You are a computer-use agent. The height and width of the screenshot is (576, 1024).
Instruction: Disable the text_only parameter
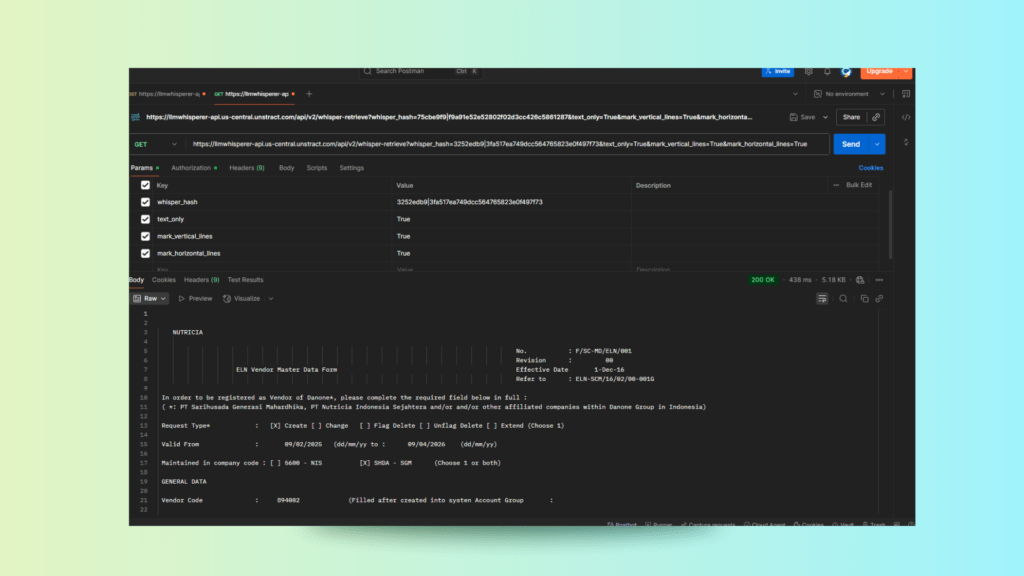click(x=146, y=219)
